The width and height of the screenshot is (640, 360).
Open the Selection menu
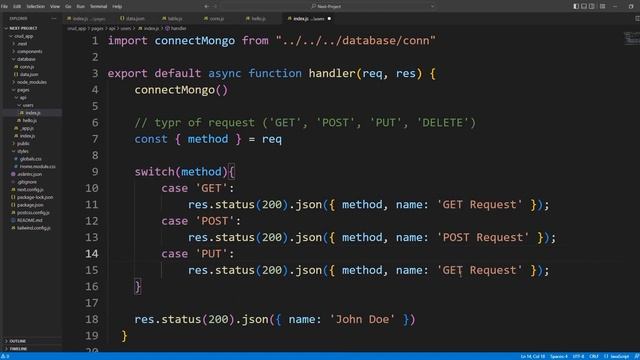[36, 7]
